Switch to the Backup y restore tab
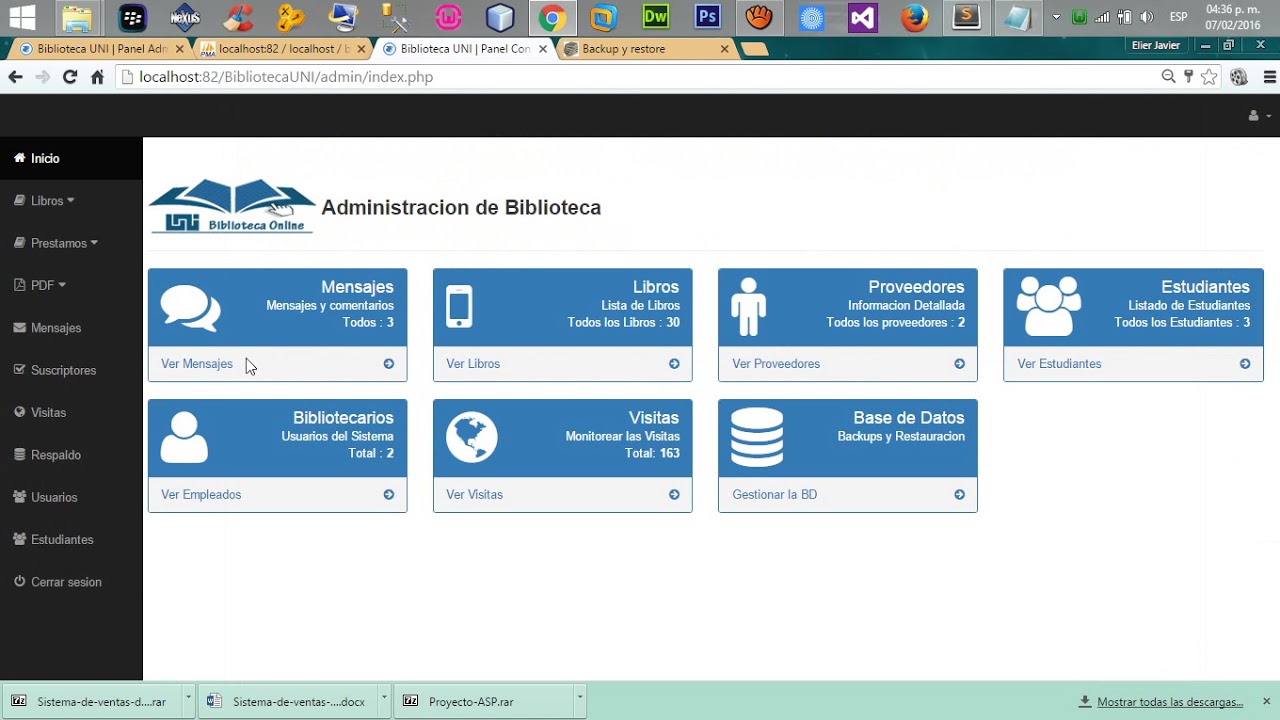 coord(623,49)
